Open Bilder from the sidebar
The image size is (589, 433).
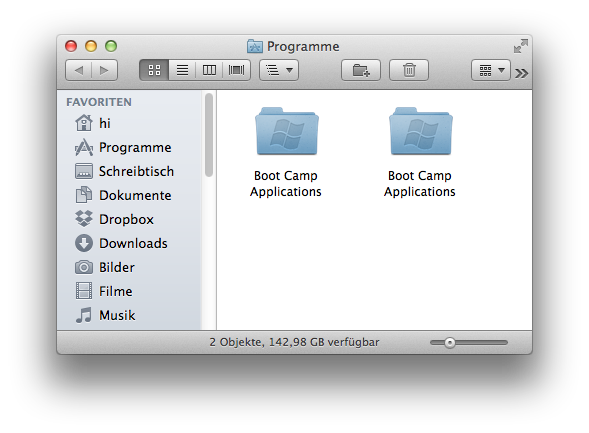pyautogui.click(x=129, y=267)
